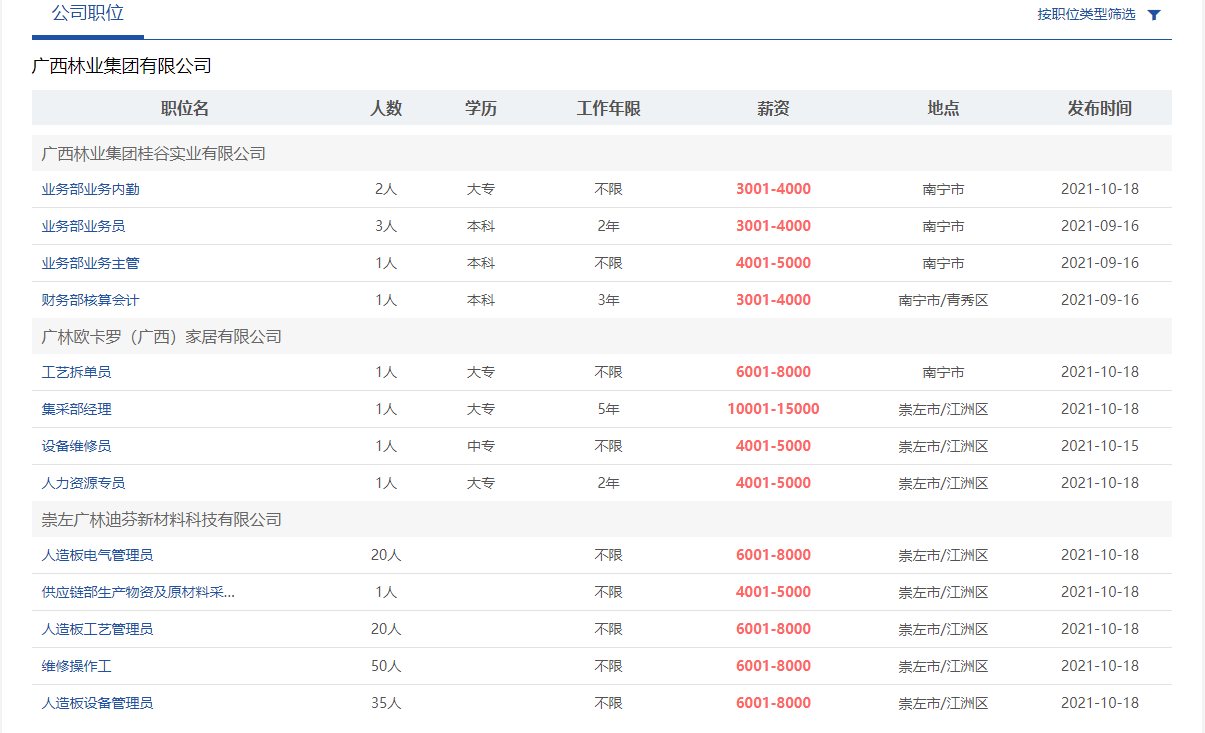Open job 设备维修员
Viewport: 1205px width, 733px height.
coord(77,446)
